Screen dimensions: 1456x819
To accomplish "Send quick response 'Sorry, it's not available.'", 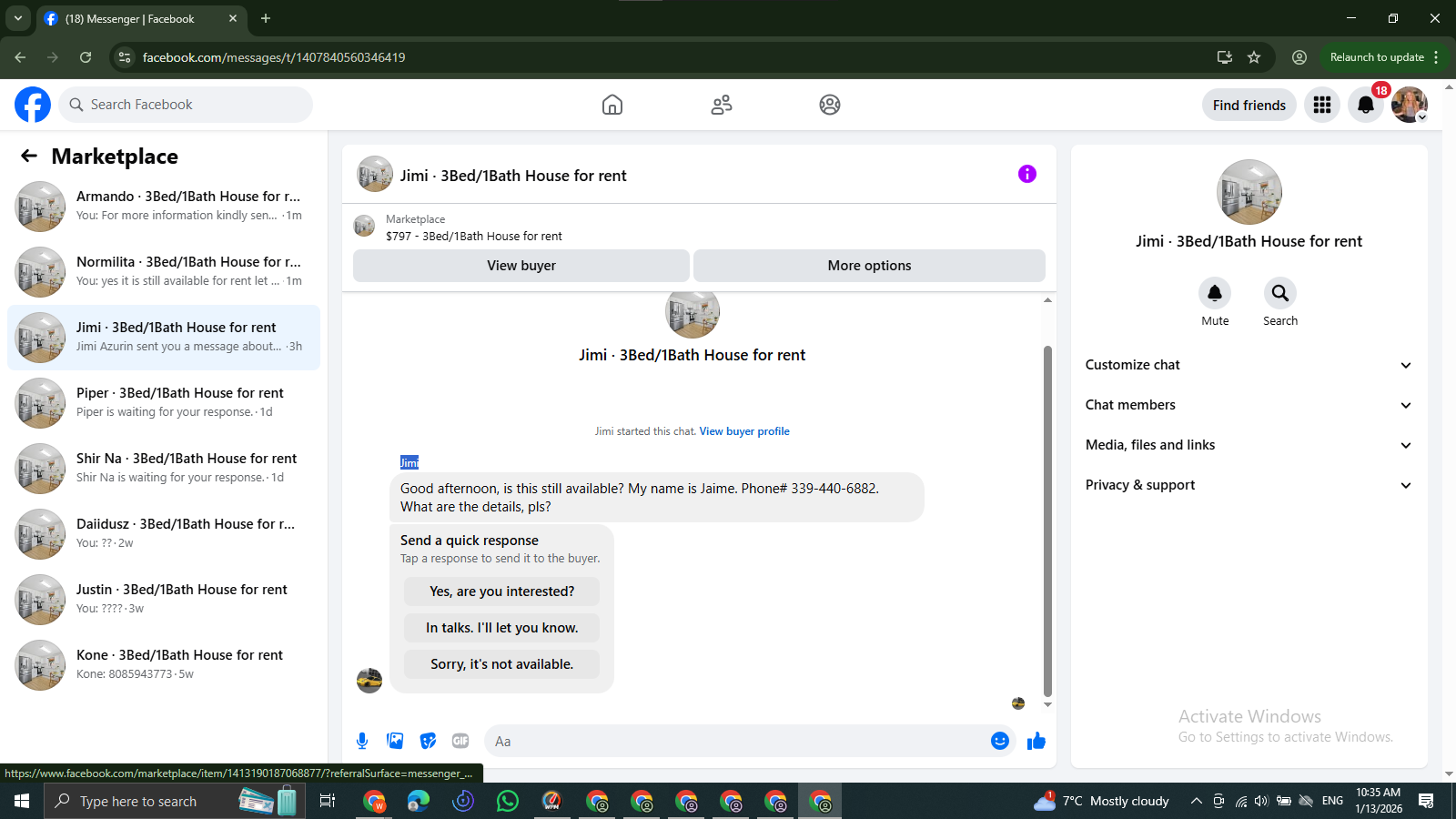I will click(502, 664).
